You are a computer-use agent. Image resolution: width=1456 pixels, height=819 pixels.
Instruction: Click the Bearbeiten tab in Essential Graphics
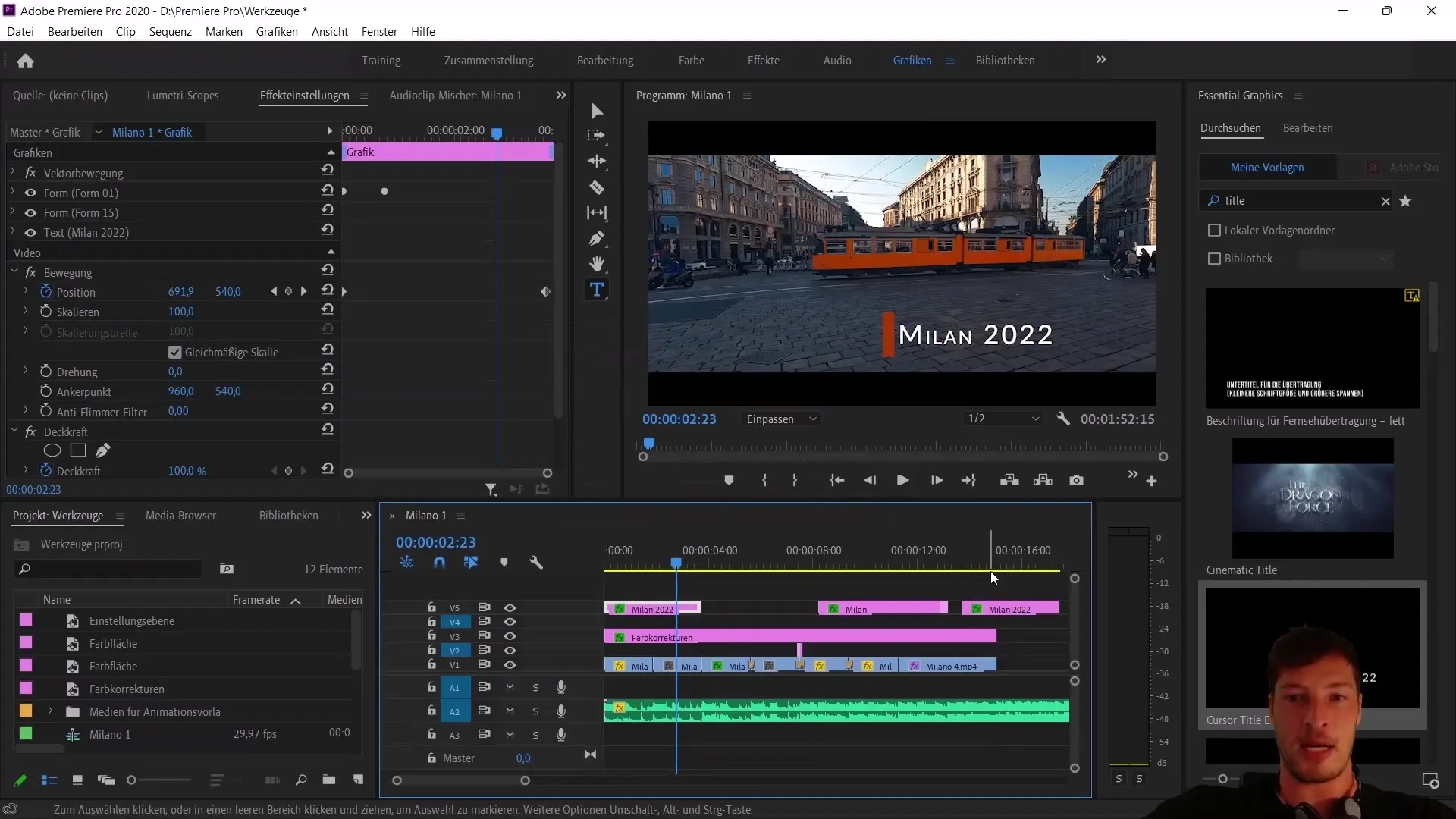pyautogui.click(x=1308, y=127)
